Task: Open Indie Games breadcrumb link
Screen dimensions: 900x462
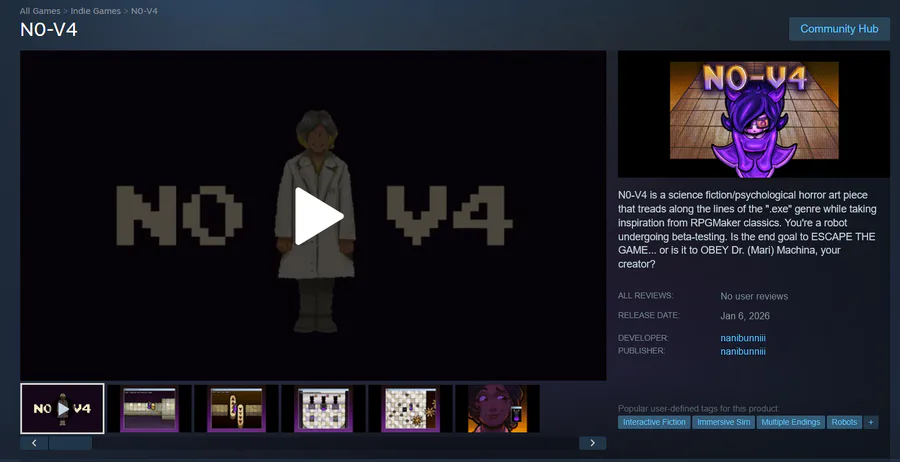Action: point(95,11)
